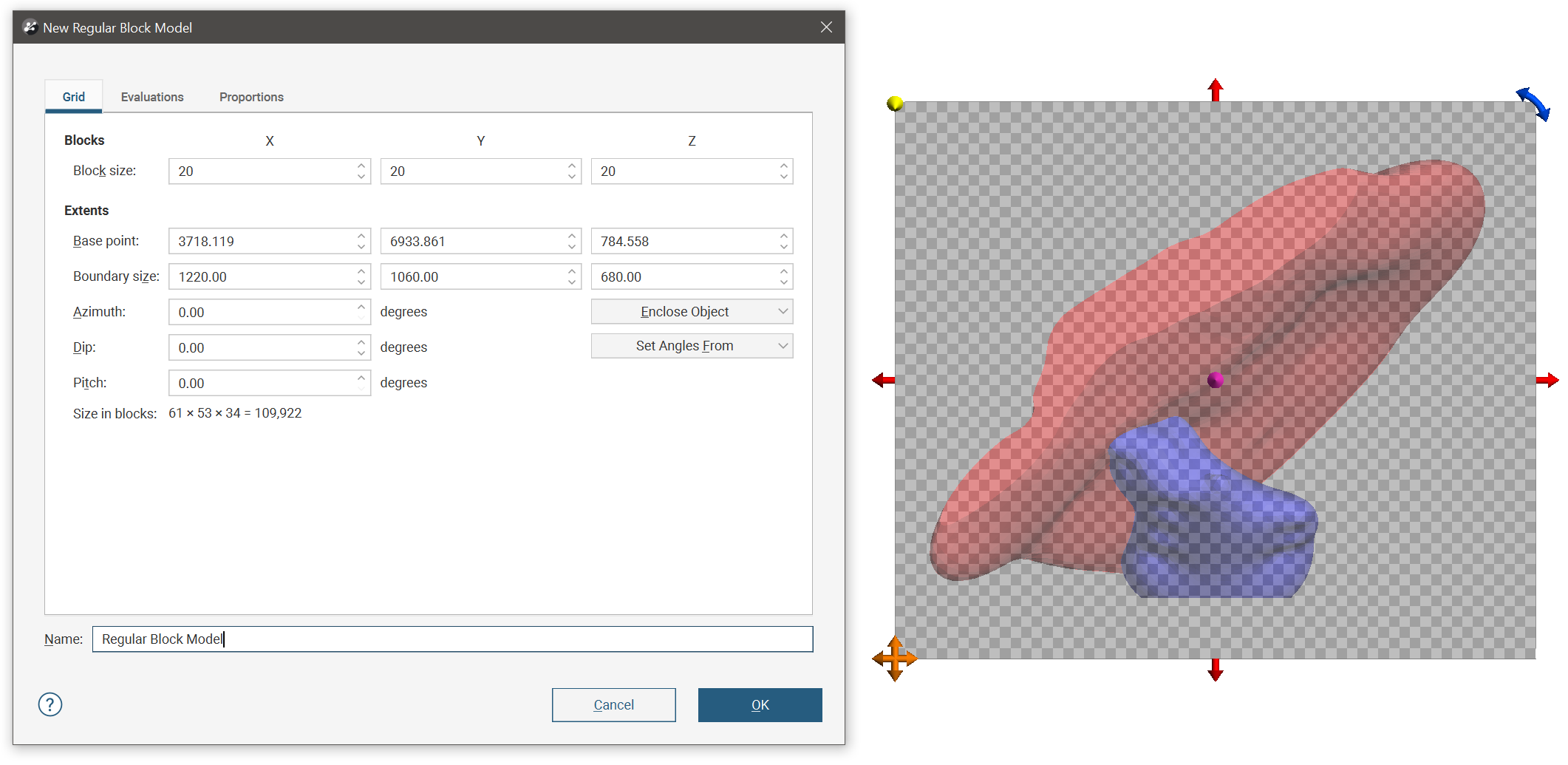The height and width of the screenshot is (765, 1568).
Task: Expand the Enclose Object dropdown
Action: [692, 312]
